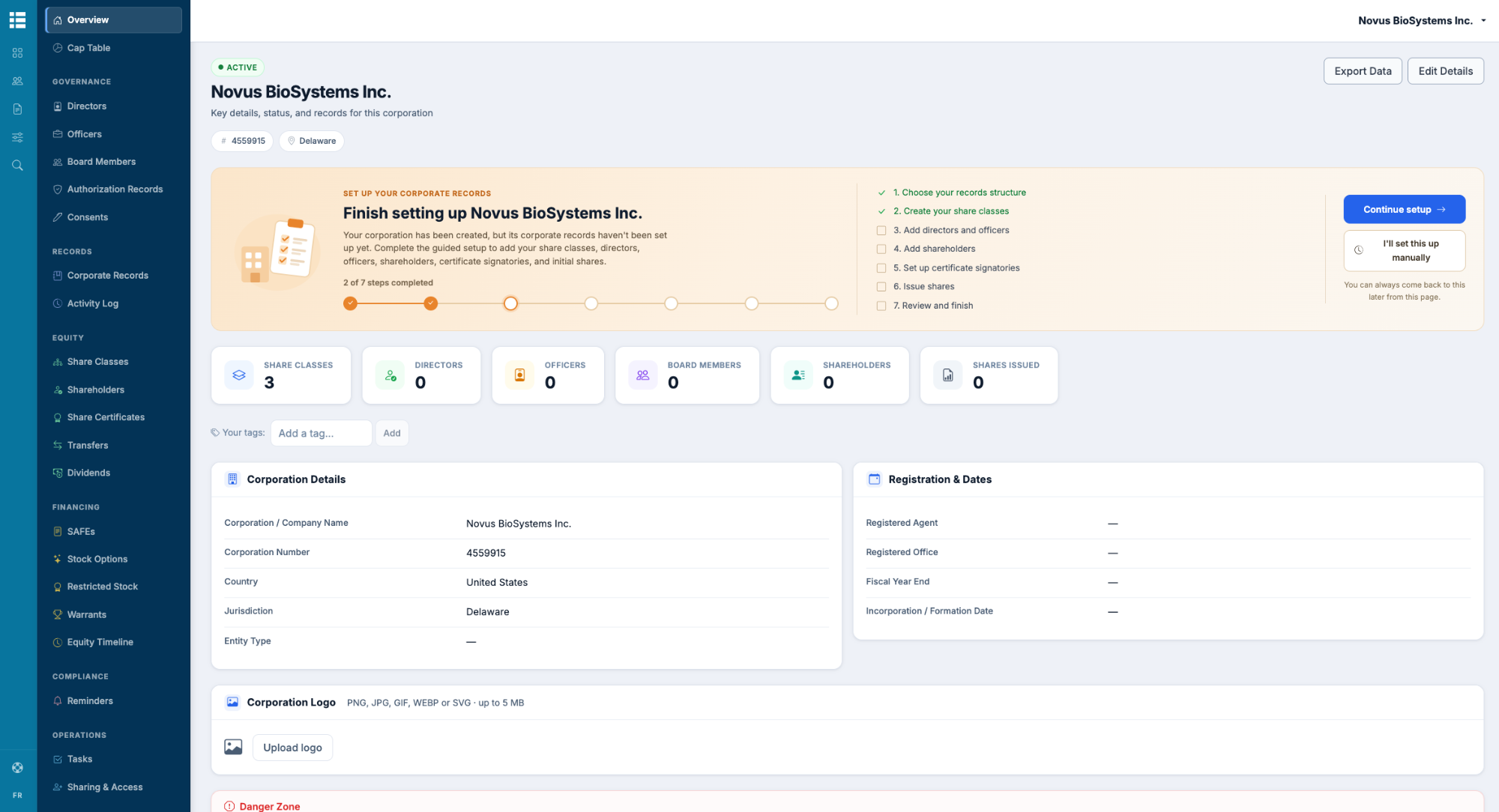
Task: Click the third step circle on progress tracker
Action: [510, 303]
